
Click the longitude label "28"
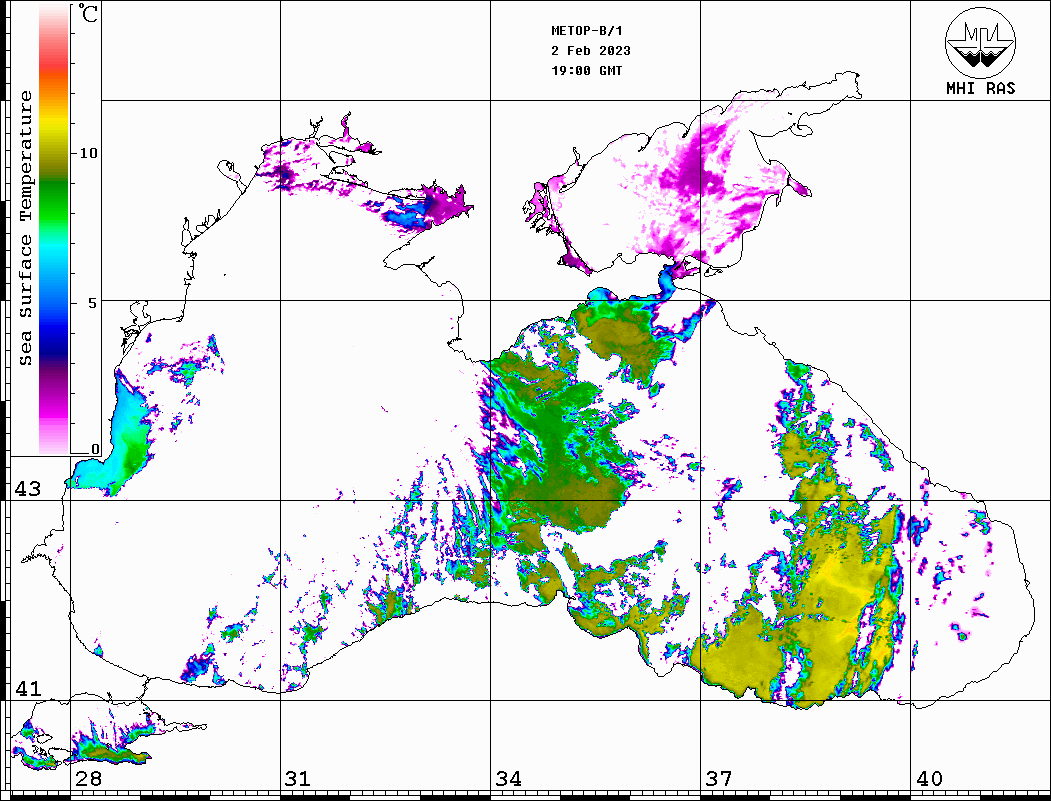[88, 778]
